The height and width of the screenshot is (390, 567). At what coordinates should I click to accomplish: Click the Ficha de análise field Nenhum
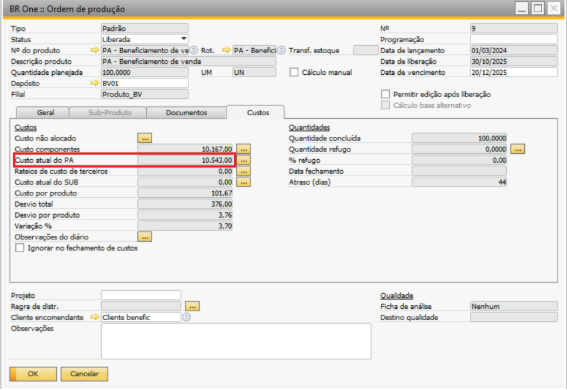(x=514, y=306)
